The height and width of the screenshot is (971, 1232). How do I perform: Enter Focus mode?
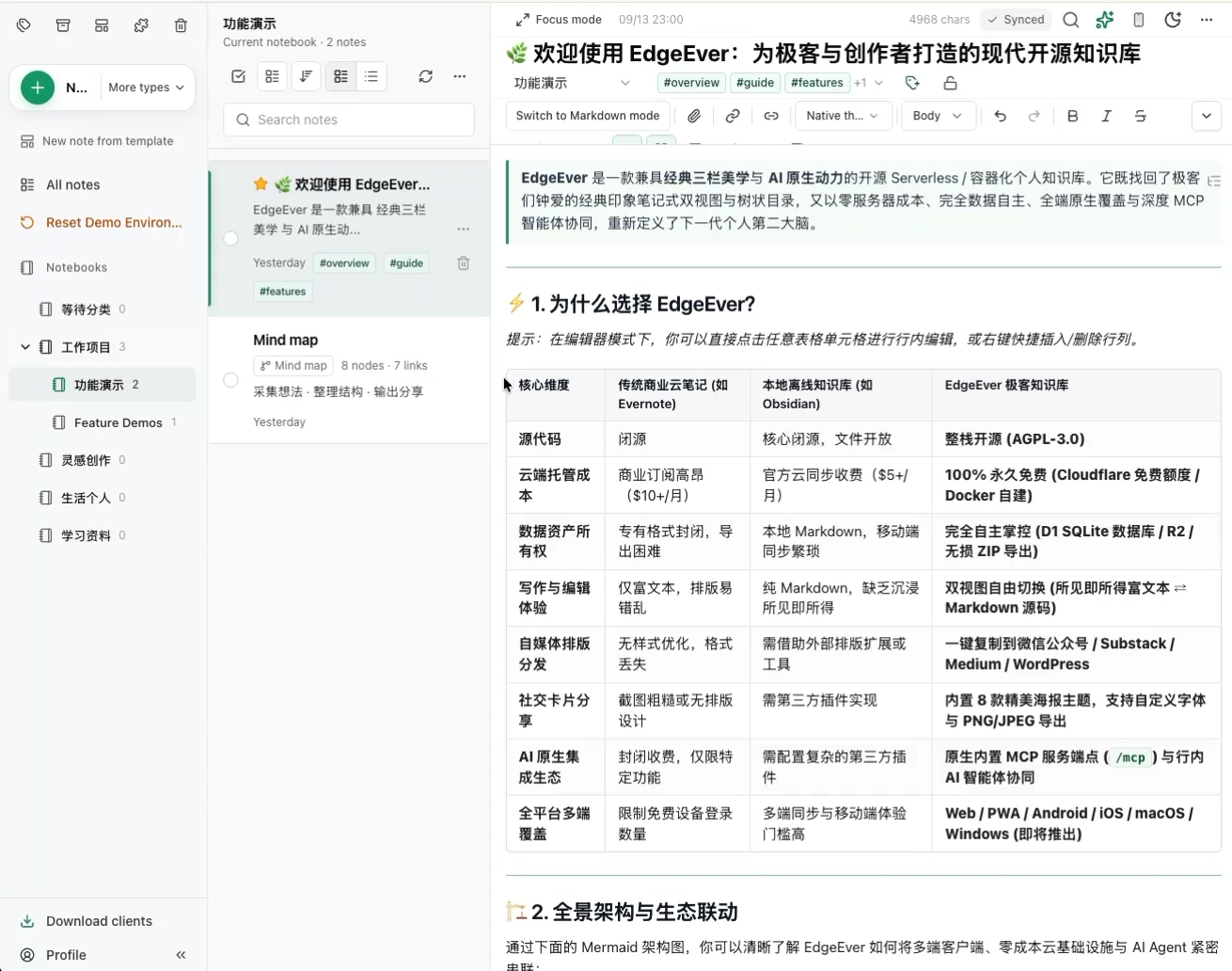coord(559,20)
